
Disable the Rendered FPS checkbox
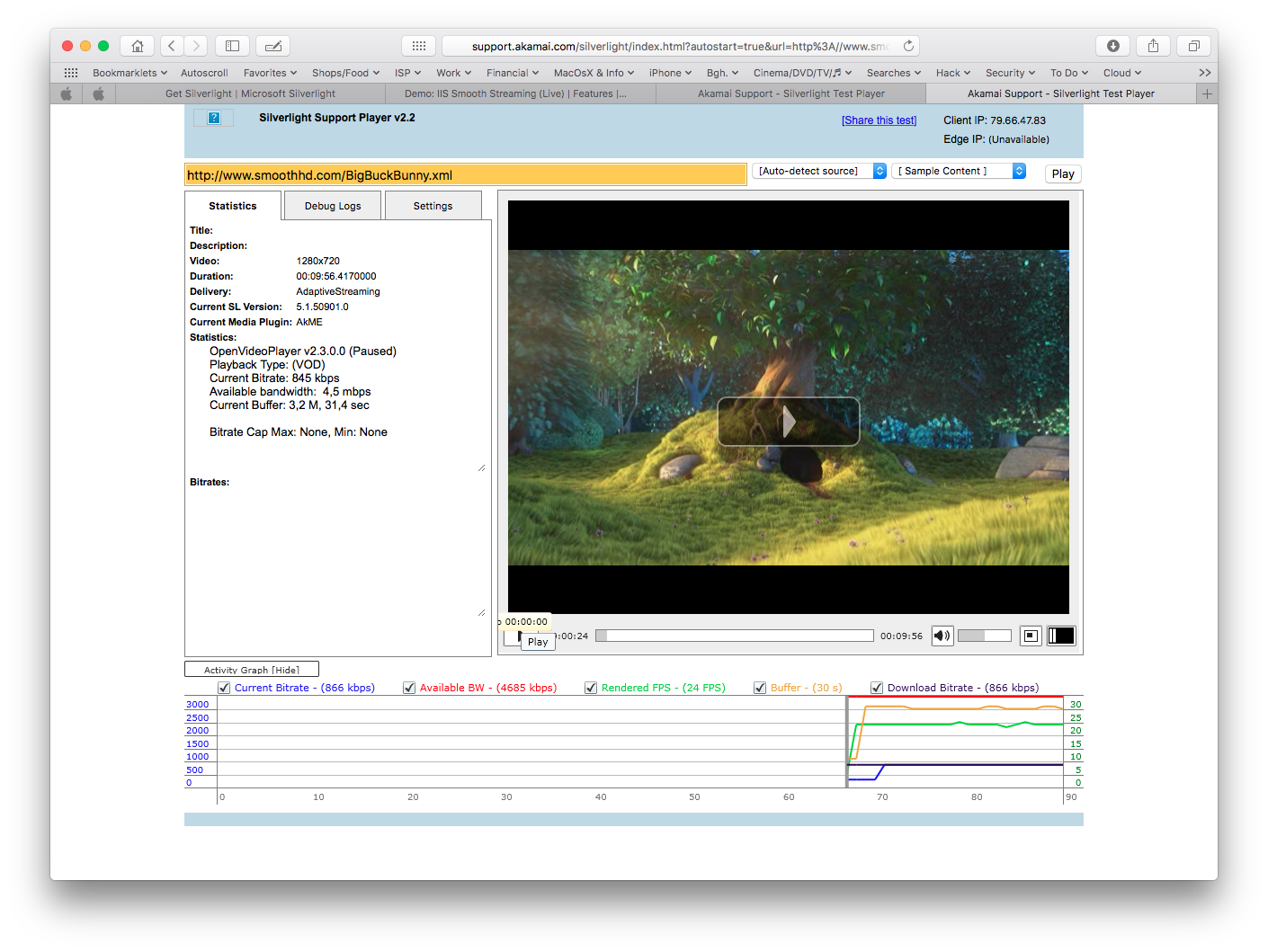point(591,688)
